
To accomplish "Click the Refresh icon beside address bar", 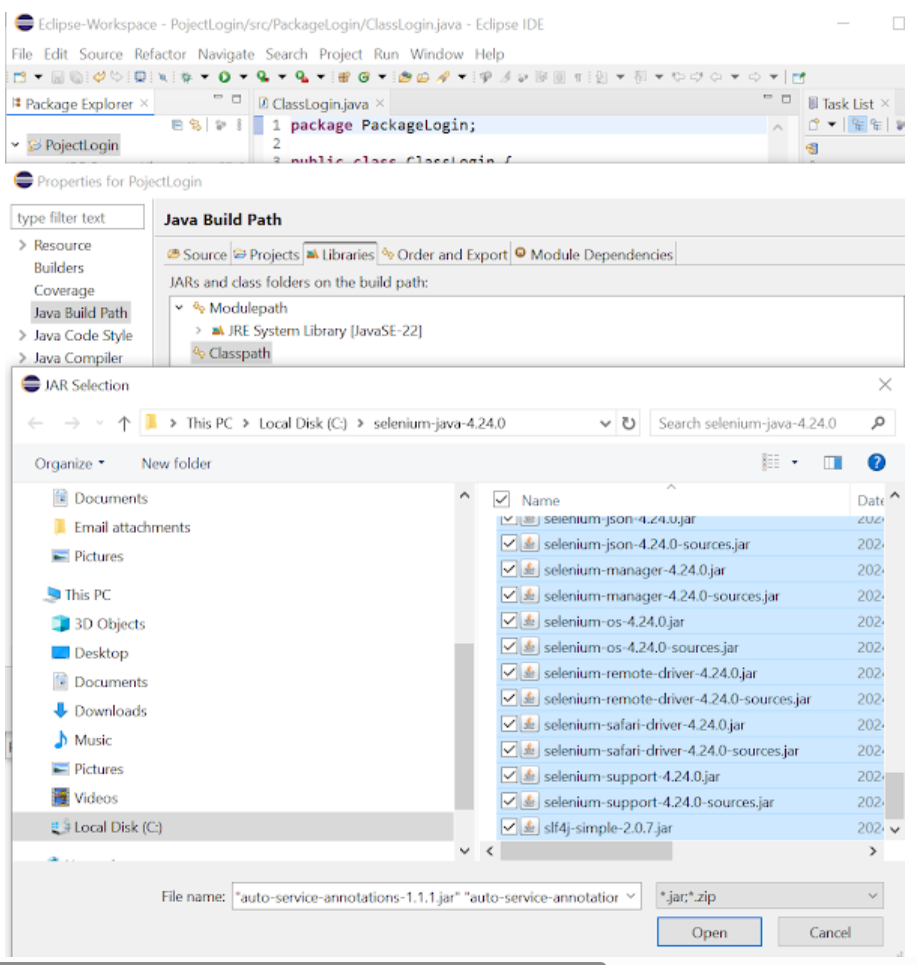I will (x=628, y=423).
